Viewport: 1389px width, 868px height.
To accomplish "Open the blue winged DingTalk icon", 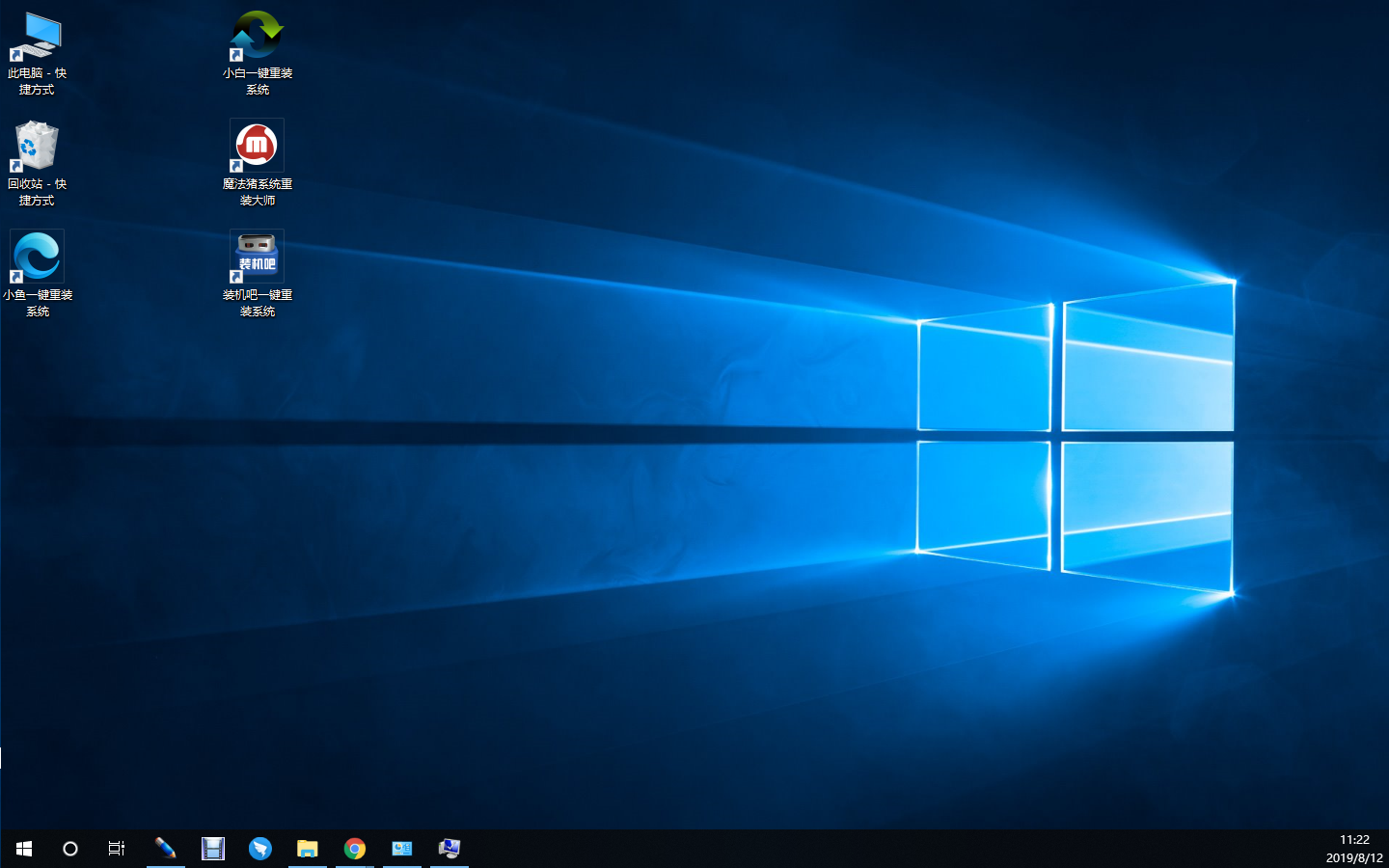I will (x=260, y=849).
